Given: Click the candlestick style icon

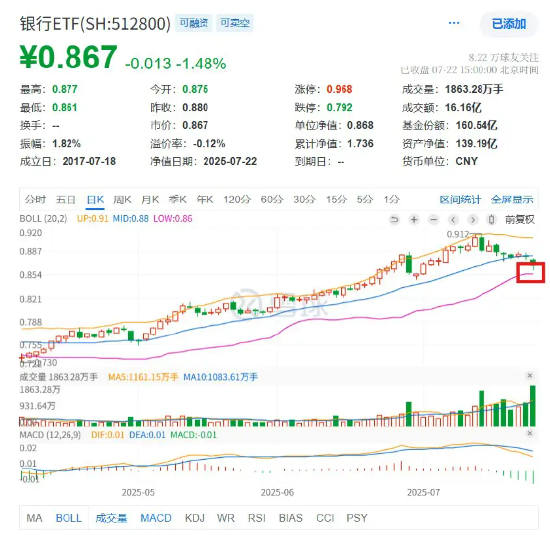Looking at the screenshot, I should (492, 220).
